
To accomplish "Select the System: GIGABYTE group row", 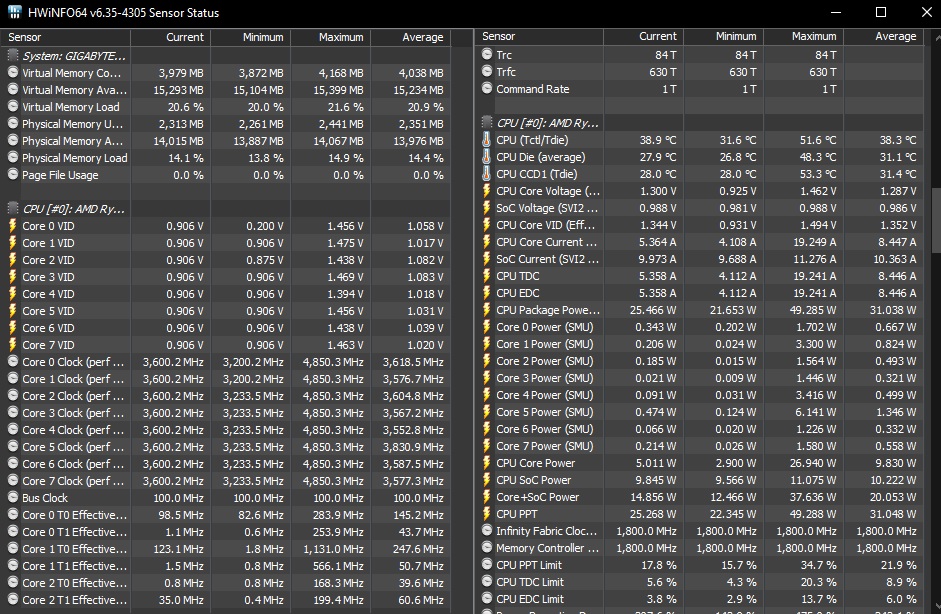I will [x=226, y=56].
